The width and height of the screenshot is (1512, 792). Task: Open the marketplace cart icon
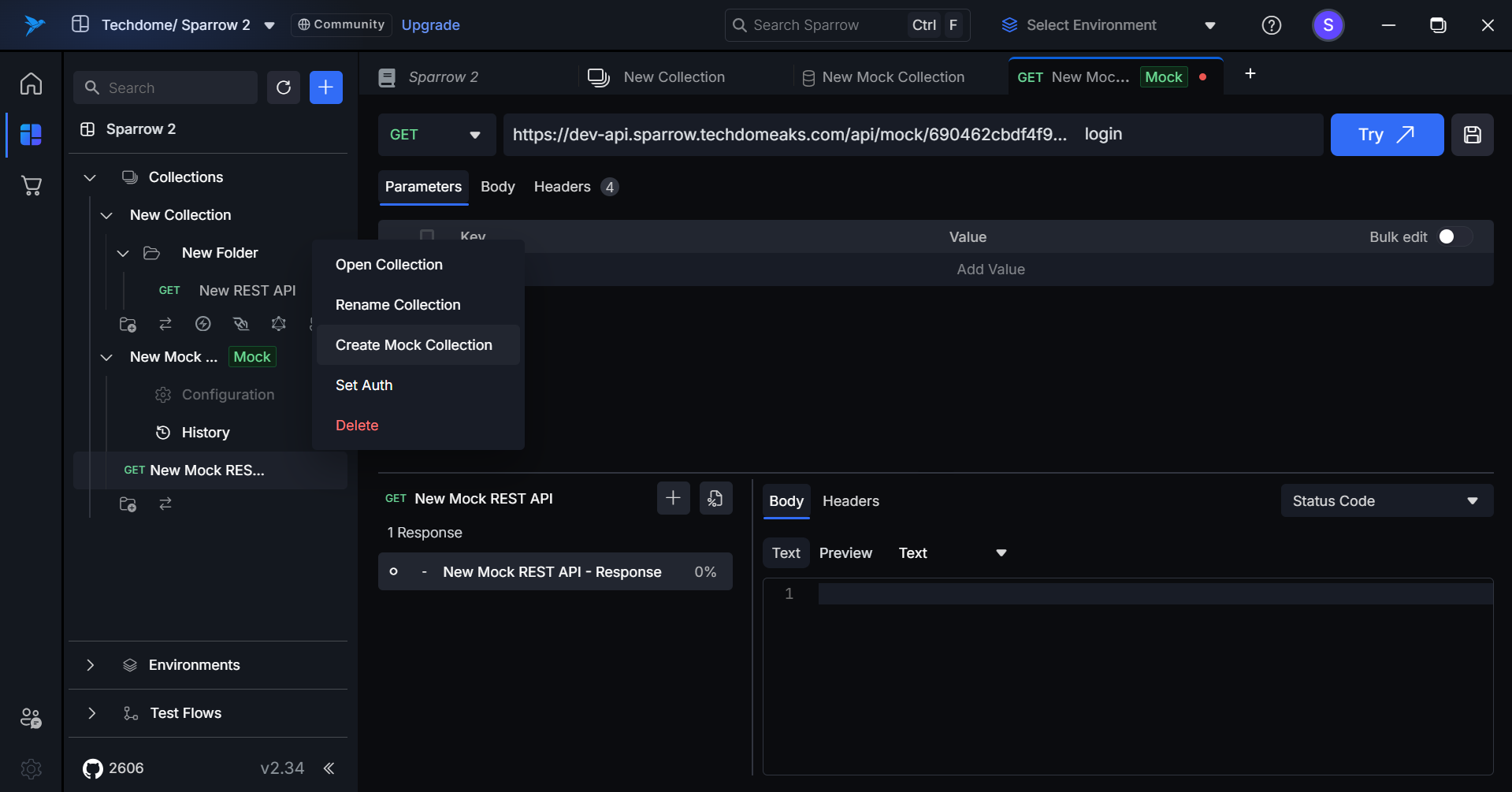pyautogui.click(x=31, y=186)
